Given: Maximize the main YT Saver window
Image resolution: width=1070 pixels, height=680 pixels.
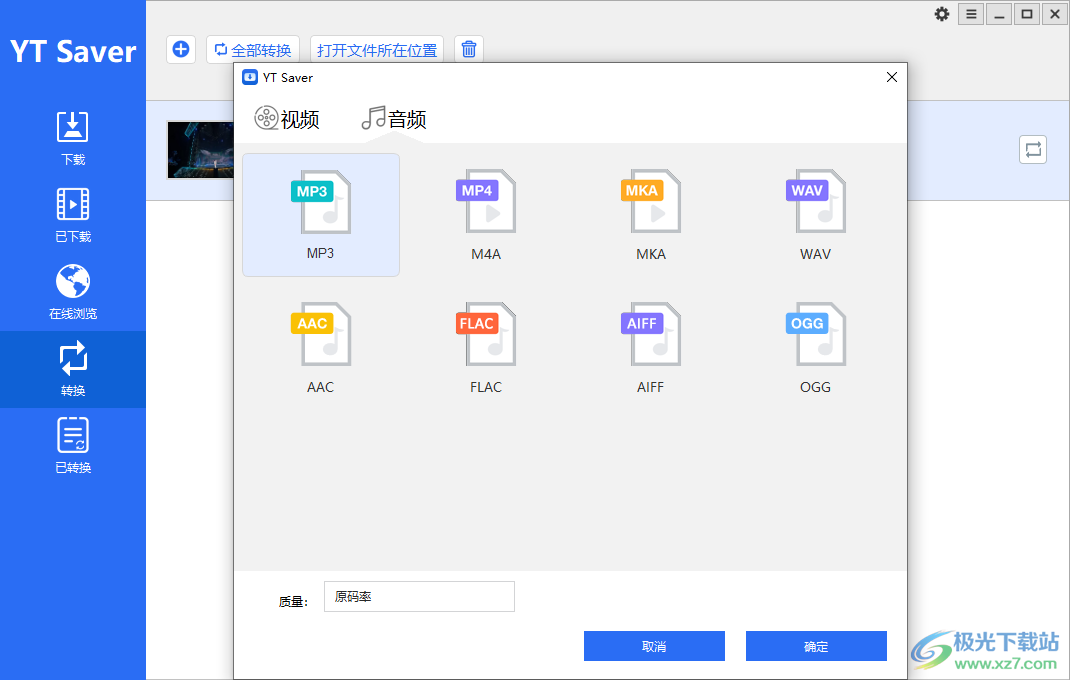Looking at the screenshot, I should 1027,14.
